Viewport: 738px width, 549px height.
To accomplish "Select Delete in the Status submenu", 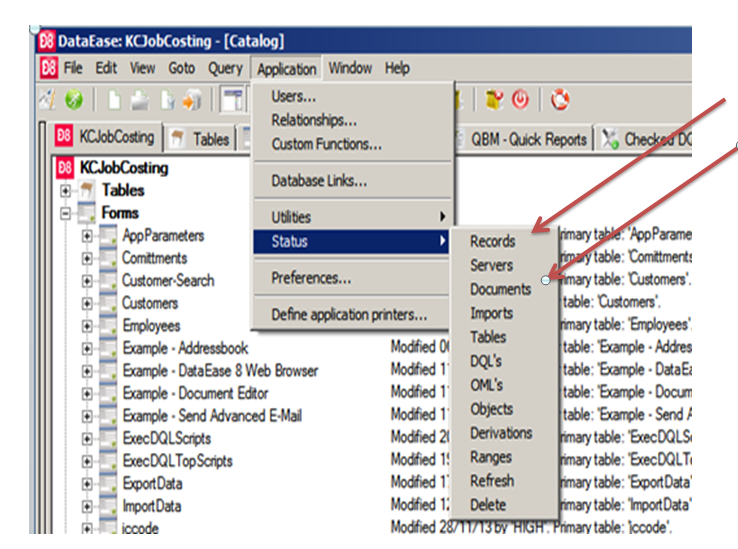I will [x=504, y=505].
